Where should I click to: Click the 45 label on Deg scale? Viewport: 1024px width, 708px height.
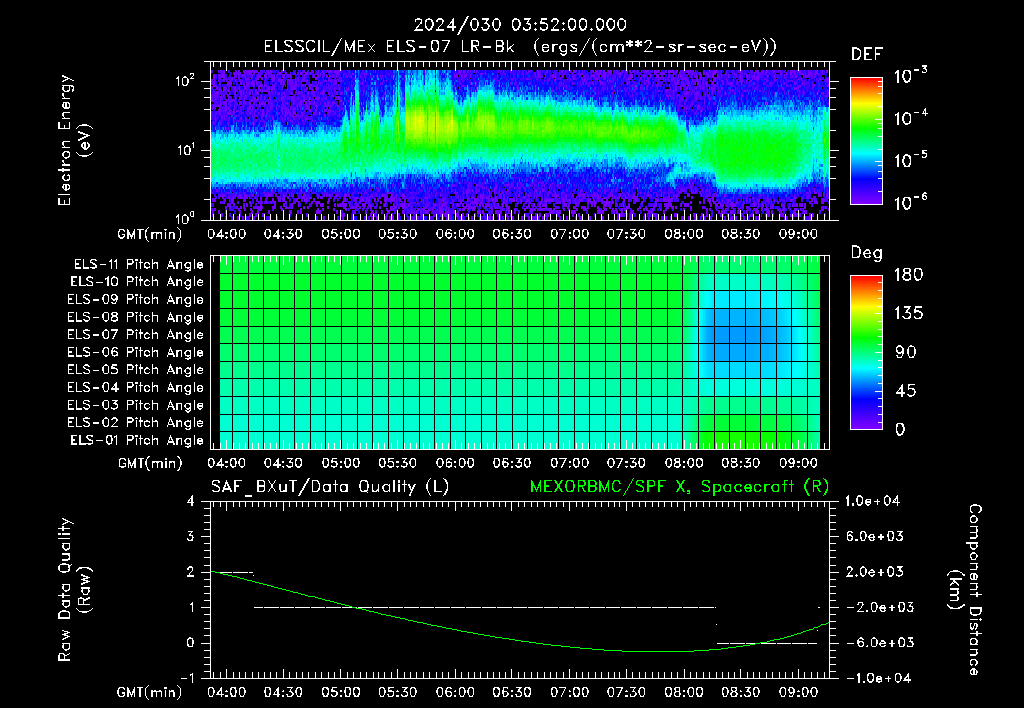905,391
